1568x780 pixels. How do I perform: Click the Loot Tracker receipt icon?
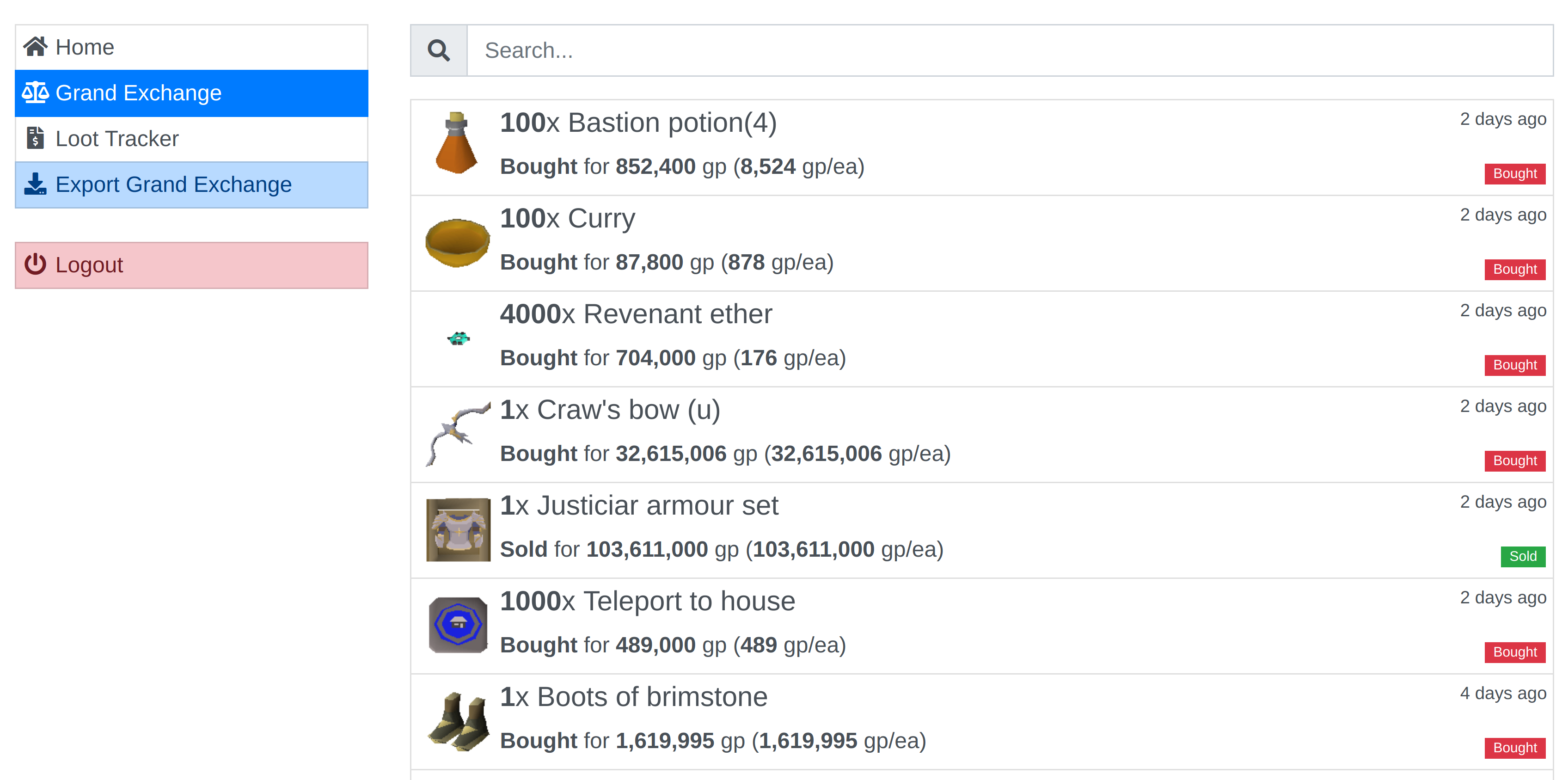tap(35, 138)
